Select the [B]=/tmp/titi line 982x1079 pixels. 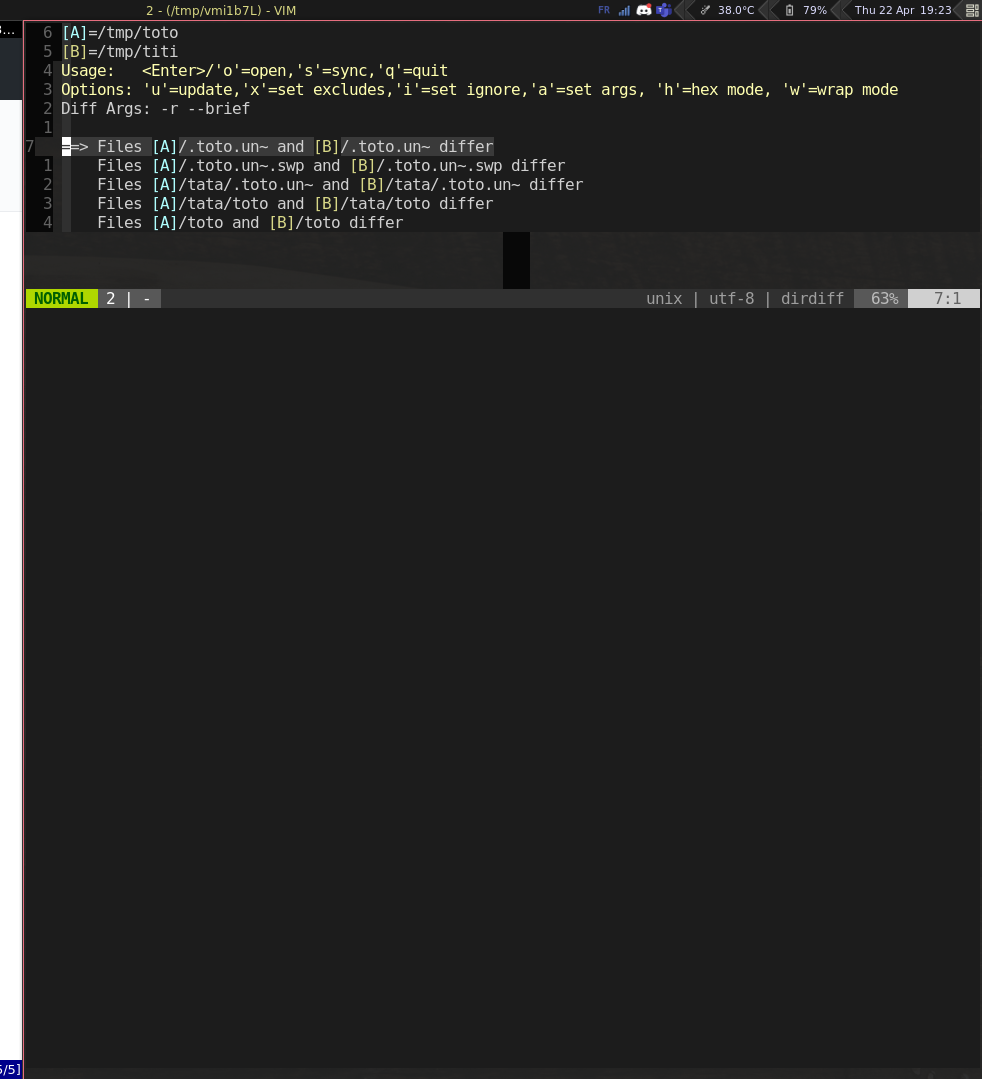click(120, 52)
